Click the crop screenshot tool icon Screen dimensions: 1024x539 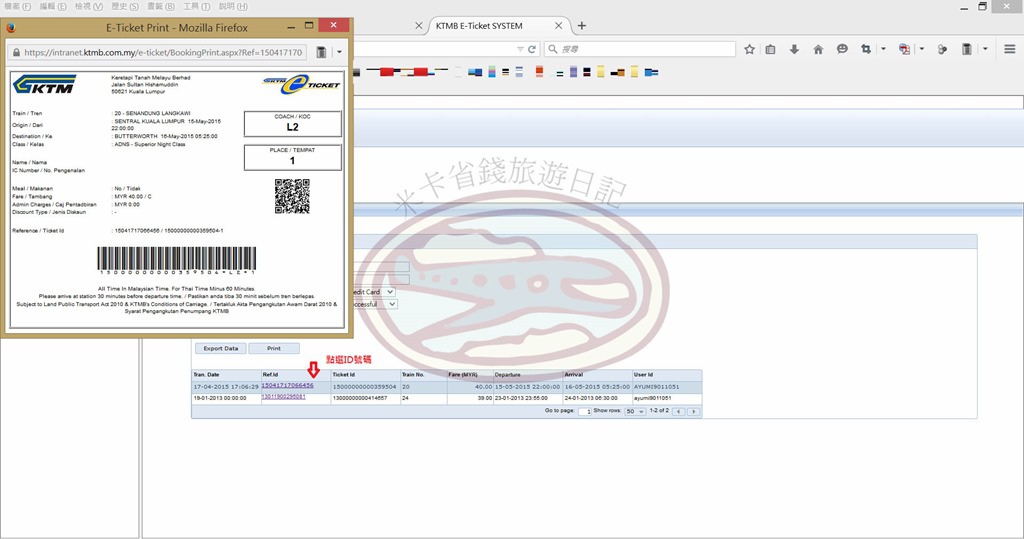[866, 49]
